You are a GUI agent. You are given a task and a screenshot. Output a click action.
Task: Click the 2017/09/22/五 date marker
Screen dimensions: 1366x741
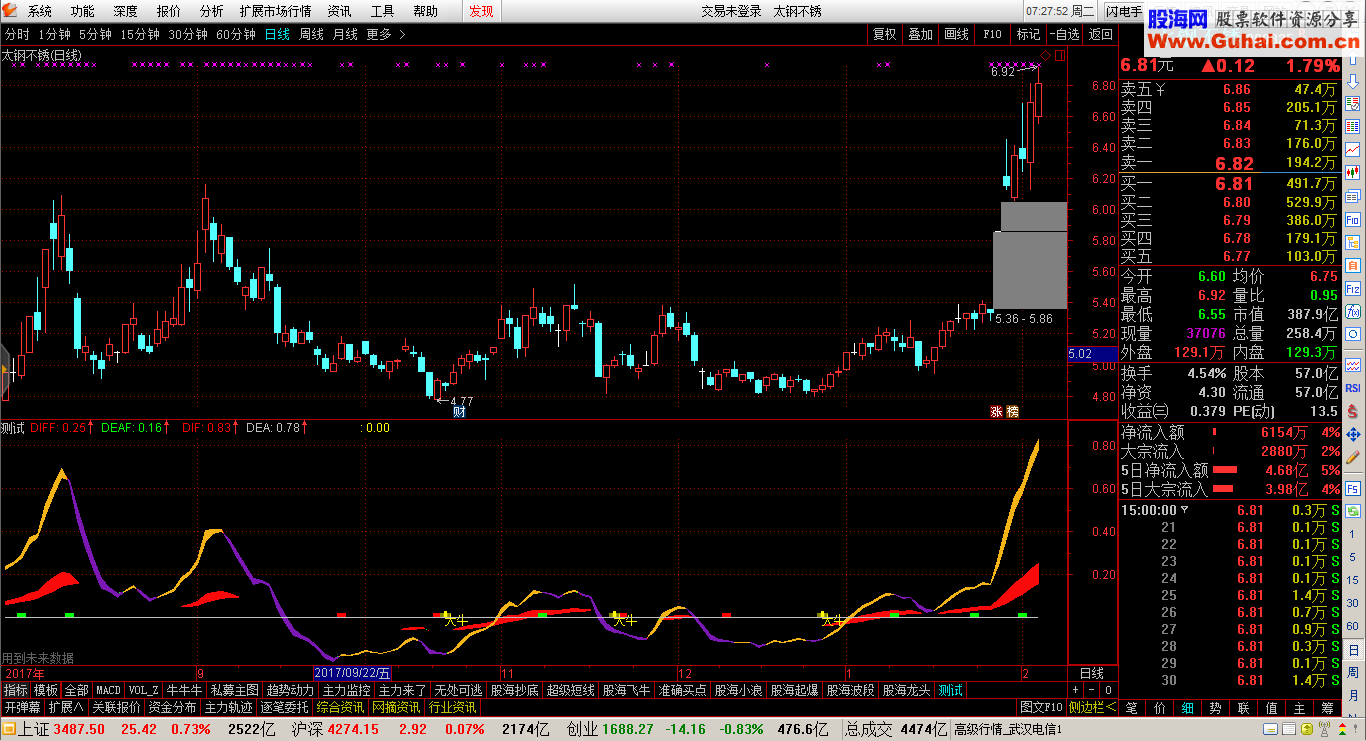(x=354, y=673)
